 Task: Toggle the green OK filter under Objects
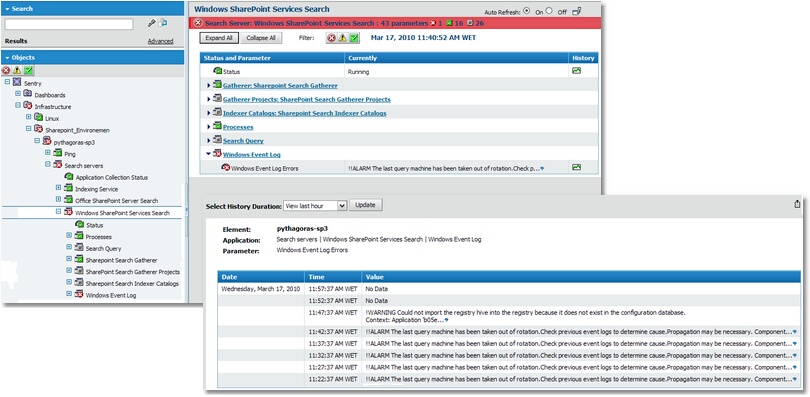(x=28, y=71)
